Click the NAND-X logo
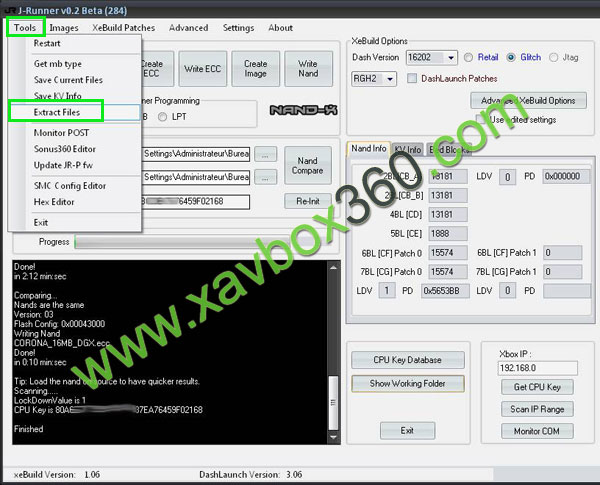The image size is (600, 485). [303, 111]
